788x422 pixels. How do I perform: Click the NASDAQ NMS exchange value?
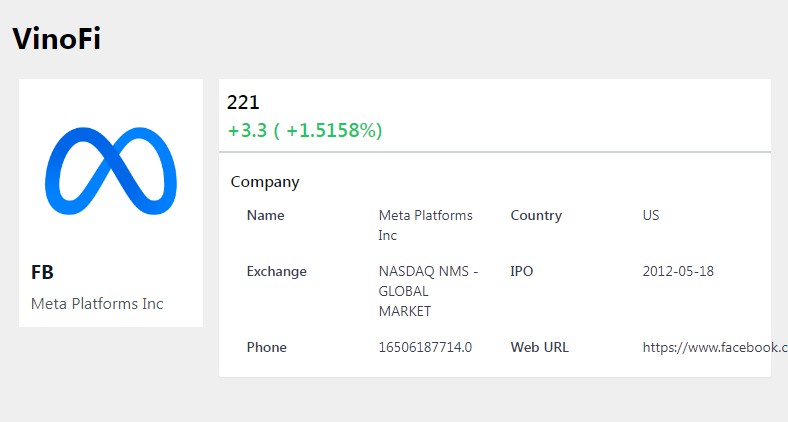tap(428, 291)
